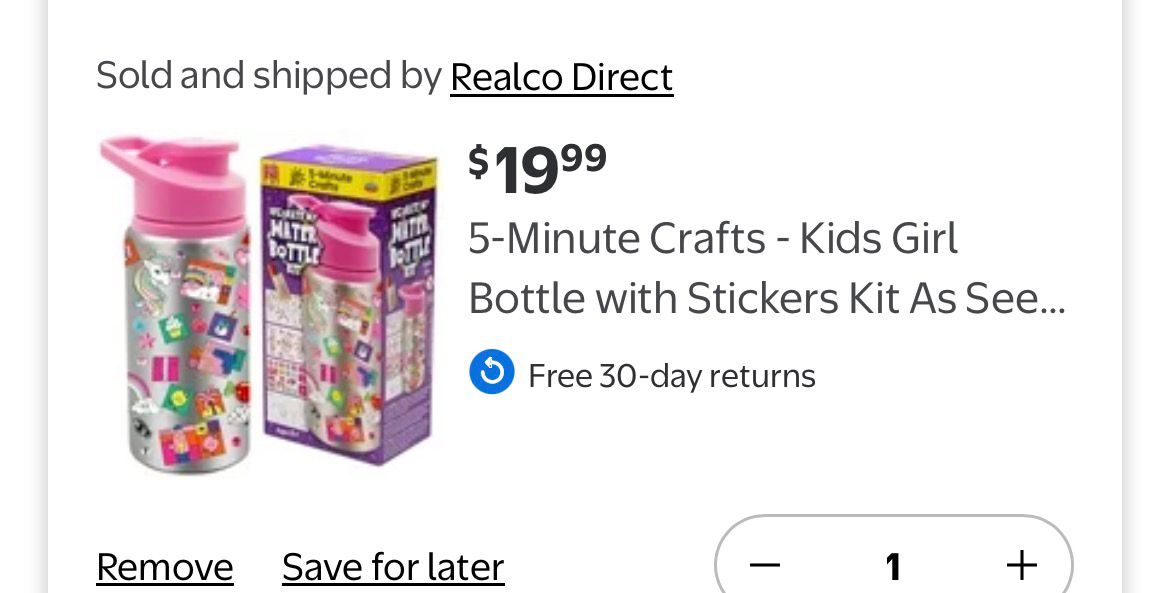Expand truncated title at the ellipsis
This screenshot has height=593, width=1170.
coord(1051,298)
